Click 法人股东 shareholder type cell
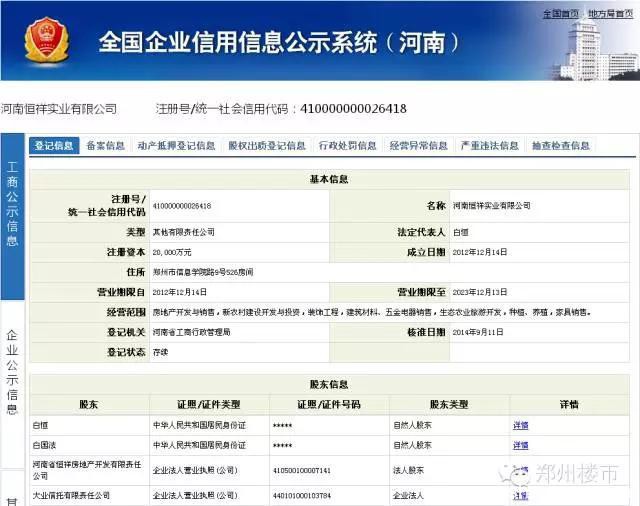This screenshot has height=506, width=640. click(409, 470)
